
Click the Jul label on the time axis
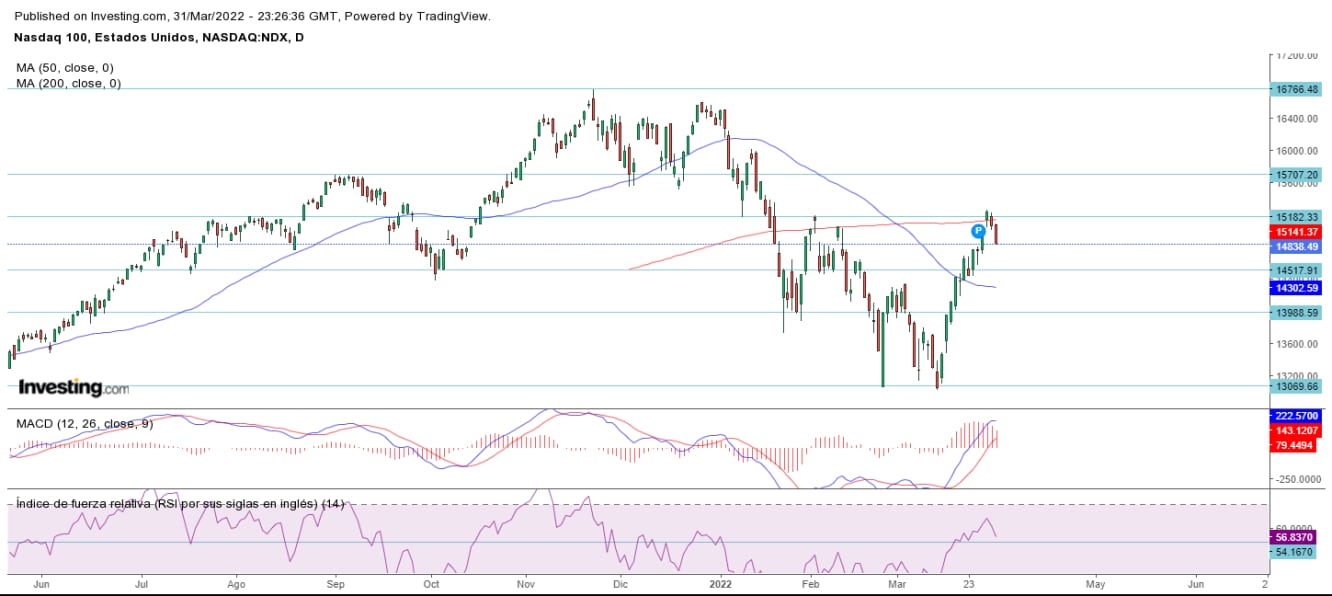tap(142, 582)
